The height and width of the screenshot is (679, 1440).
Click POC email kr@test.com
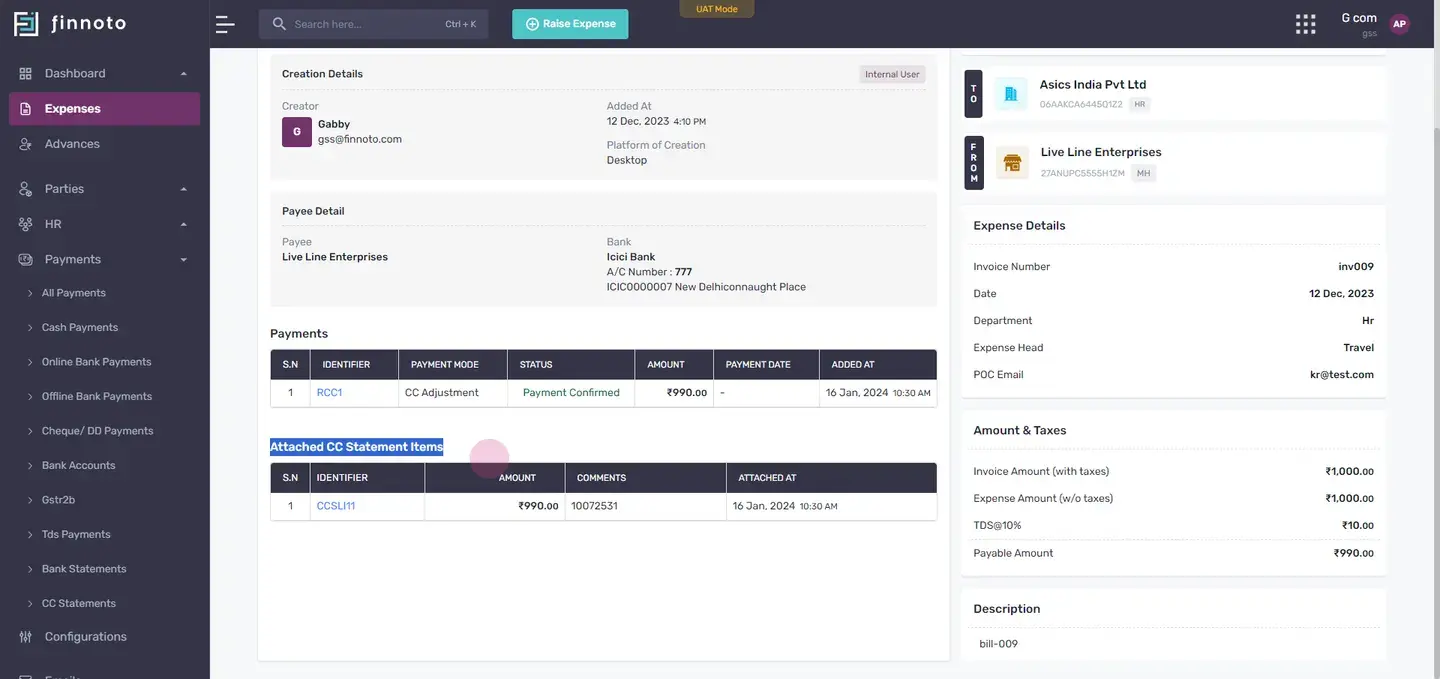1342,375
